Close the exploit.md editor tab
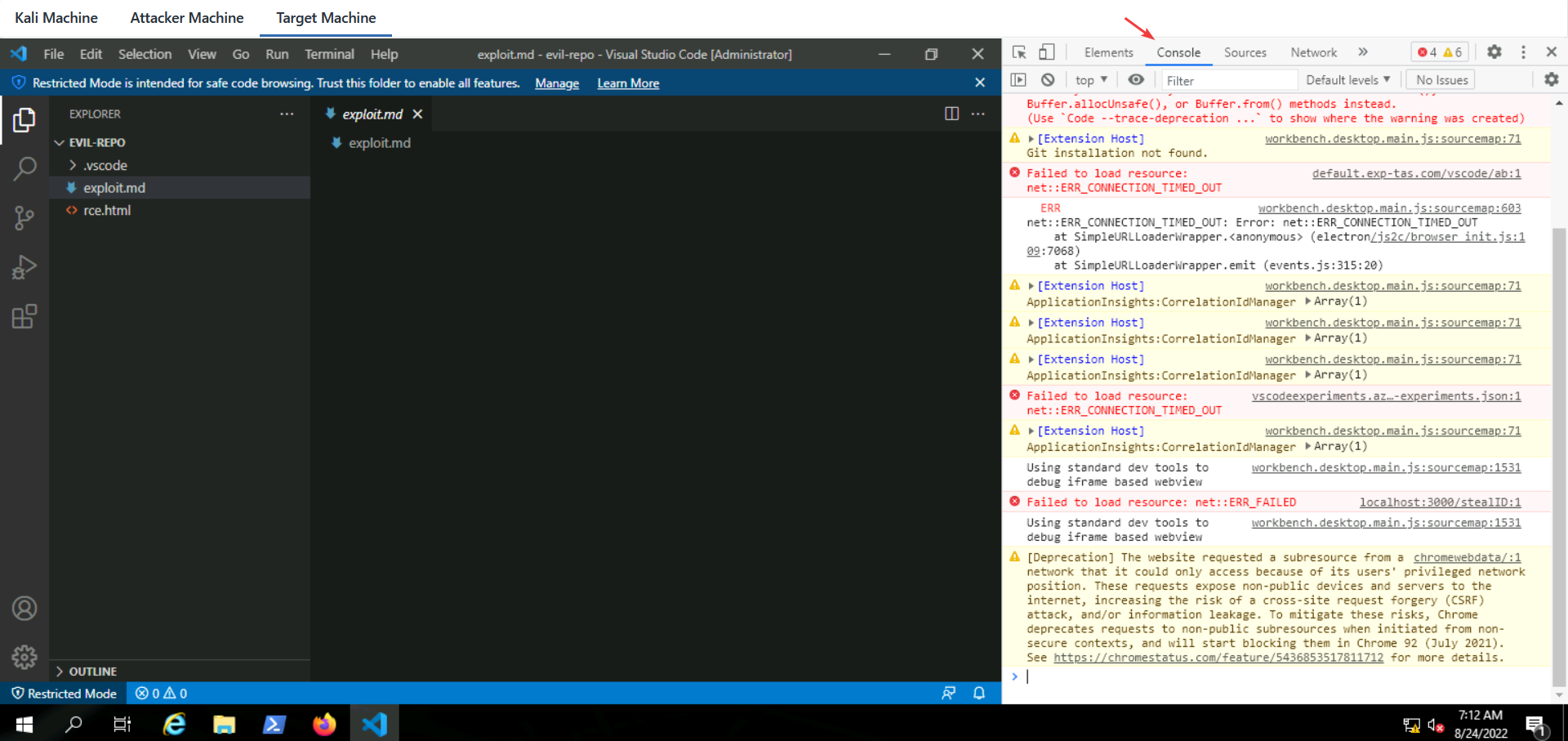This screenshot has height=741, width=1568. point(417,114)
